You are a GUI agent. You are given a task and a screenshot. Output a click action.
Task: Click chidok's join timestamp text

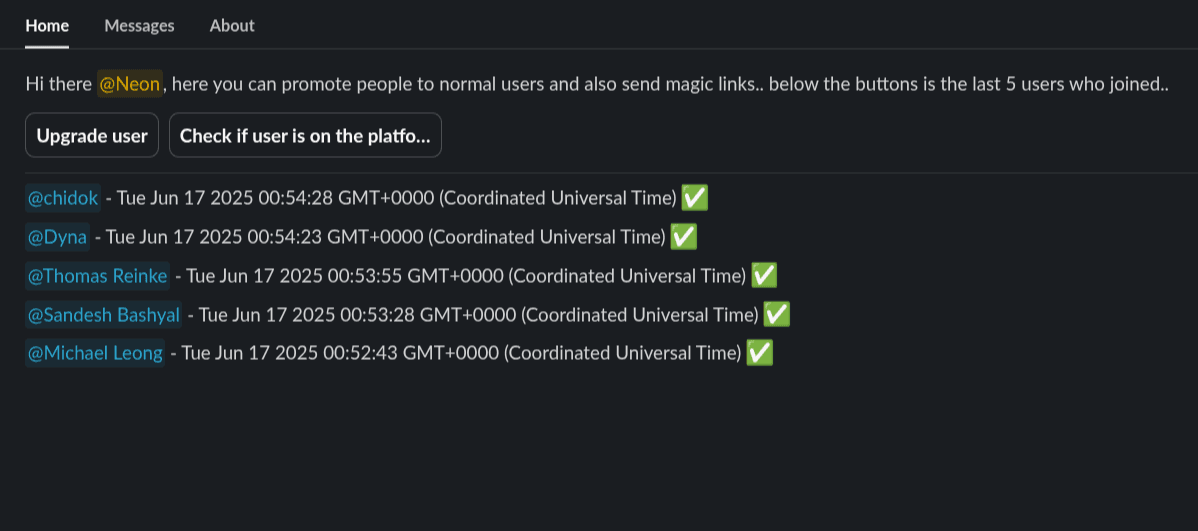(396, 198)
